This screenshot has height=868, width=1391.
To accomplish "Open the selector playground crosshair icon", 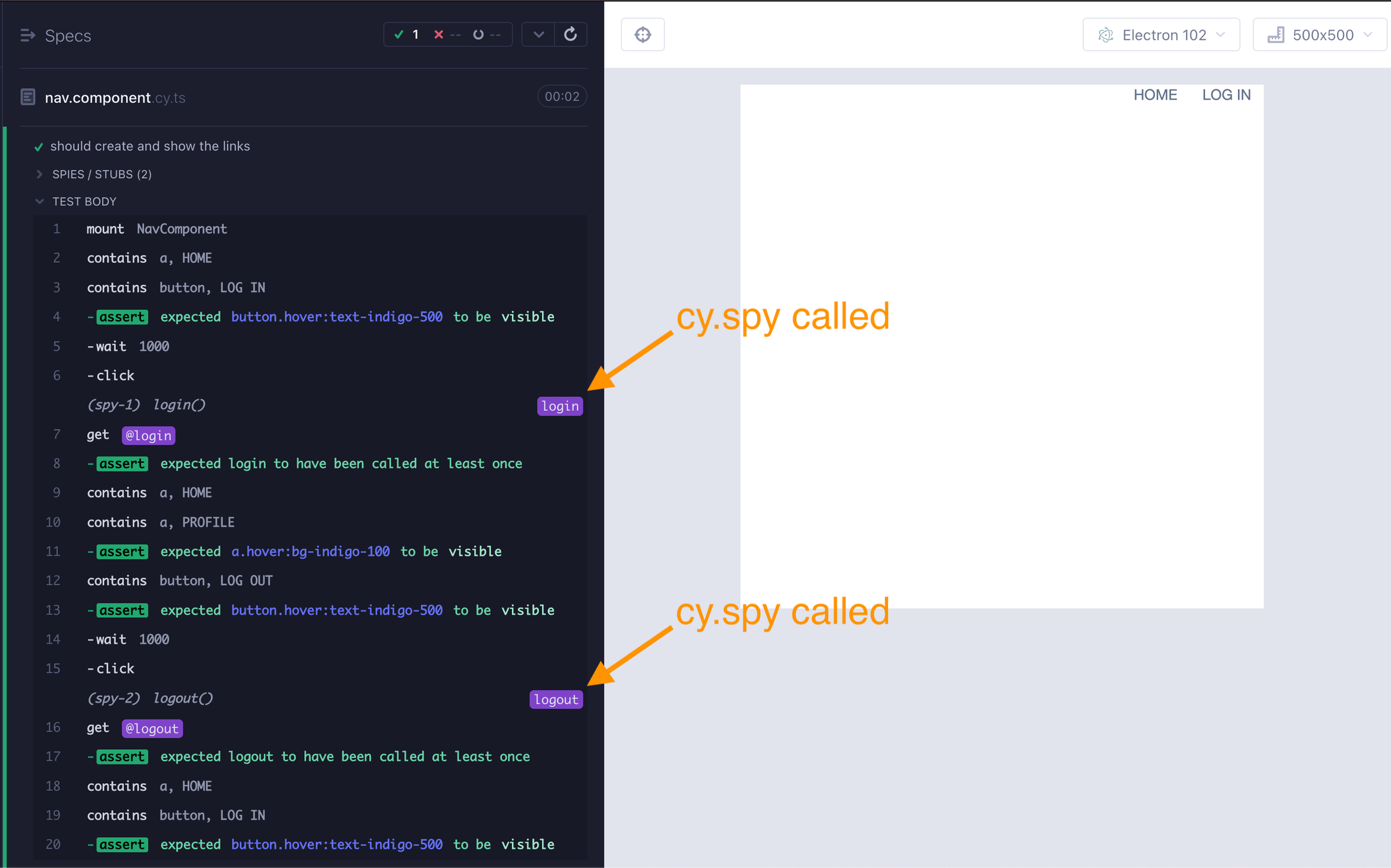I will pyautogui.click(x=642, y=35).
